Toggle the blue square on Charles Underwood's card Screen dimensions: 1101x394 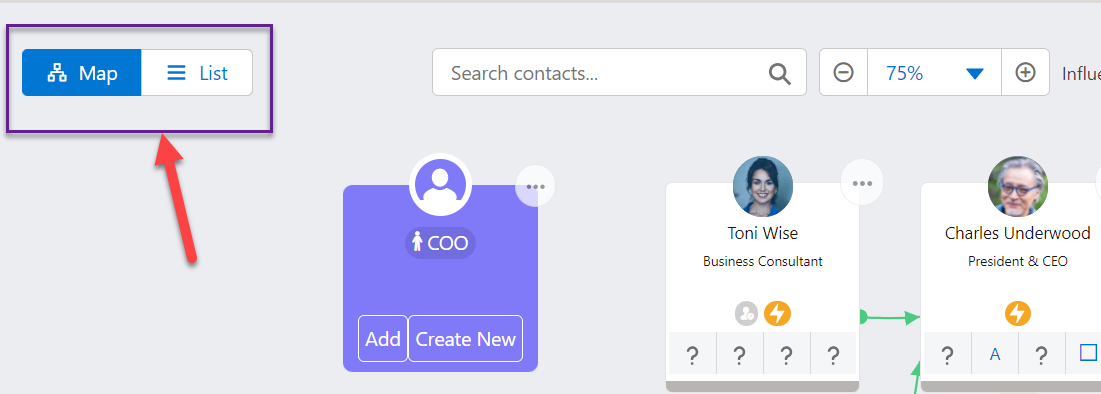pos(1088,353)
